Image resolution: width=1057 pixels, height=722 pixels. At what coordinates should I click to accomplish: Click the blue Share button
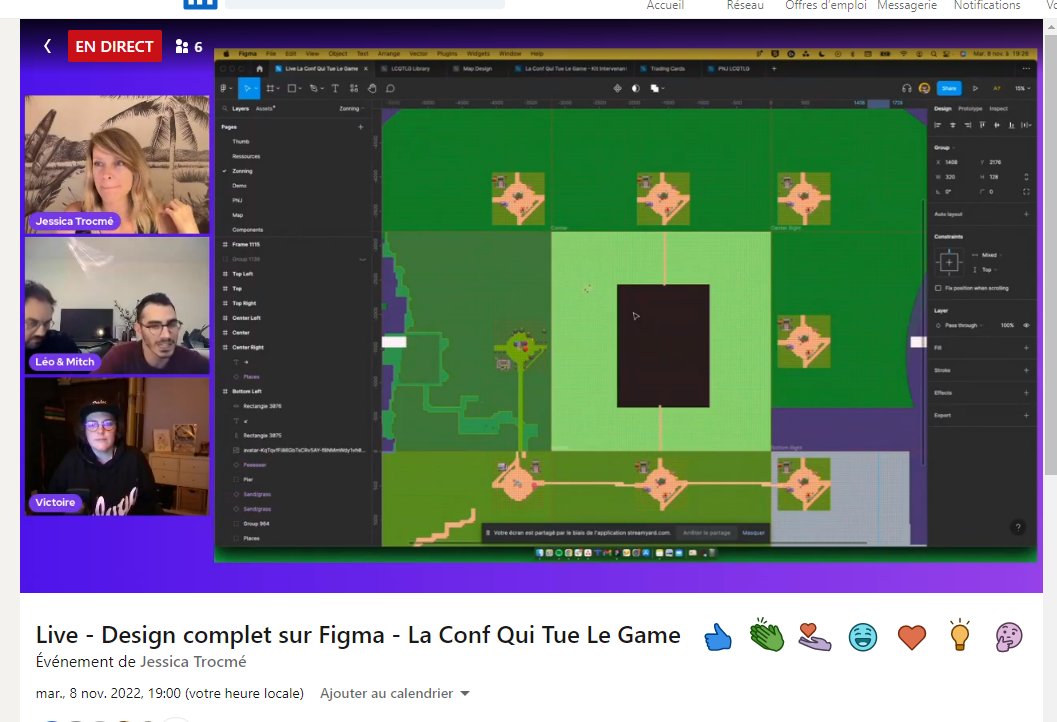949,88
